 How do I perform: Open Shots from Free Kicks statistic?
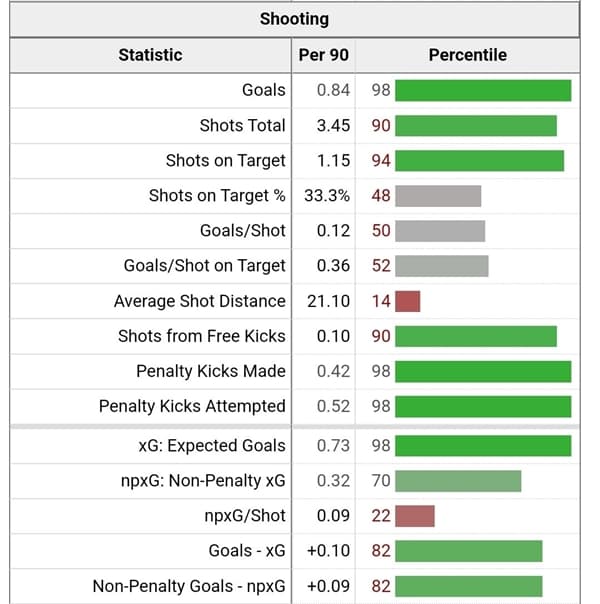point(202,336)
